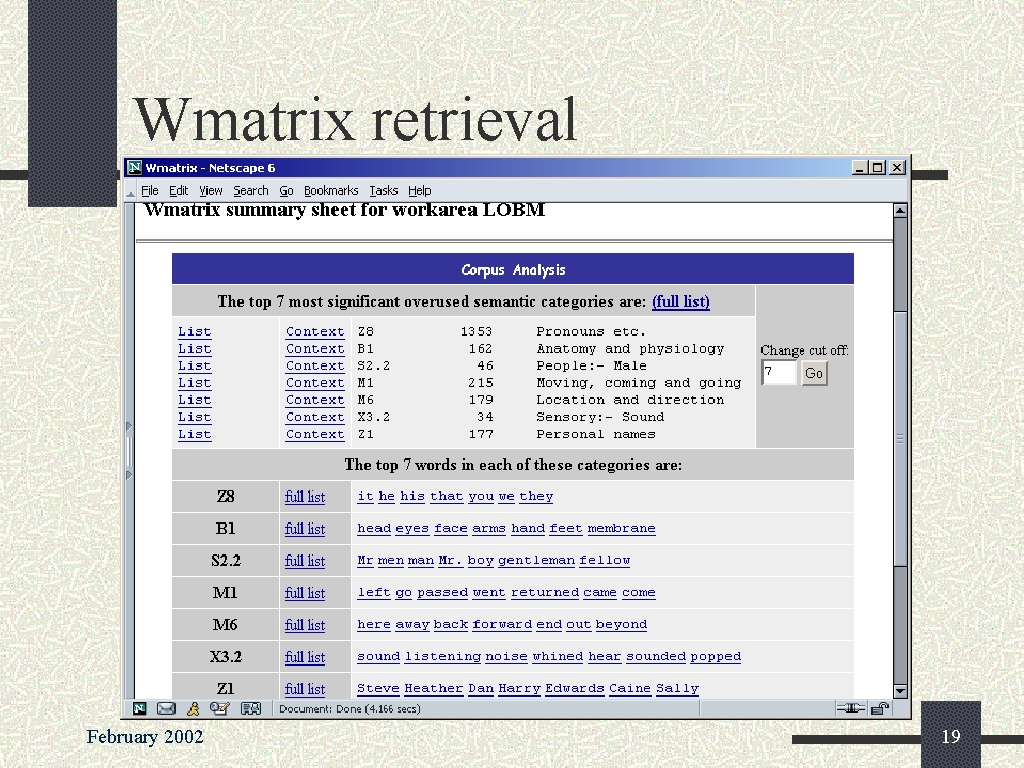This screenshot has width=1024, height=768.
Task: Open the Instant Messenger icon
Action: click(x=193, y=709)
